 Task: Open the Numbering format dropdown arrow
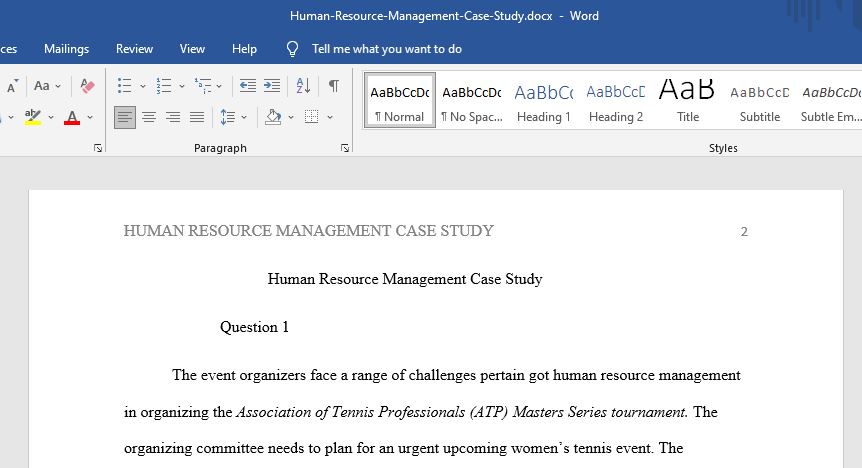[181, 86]
